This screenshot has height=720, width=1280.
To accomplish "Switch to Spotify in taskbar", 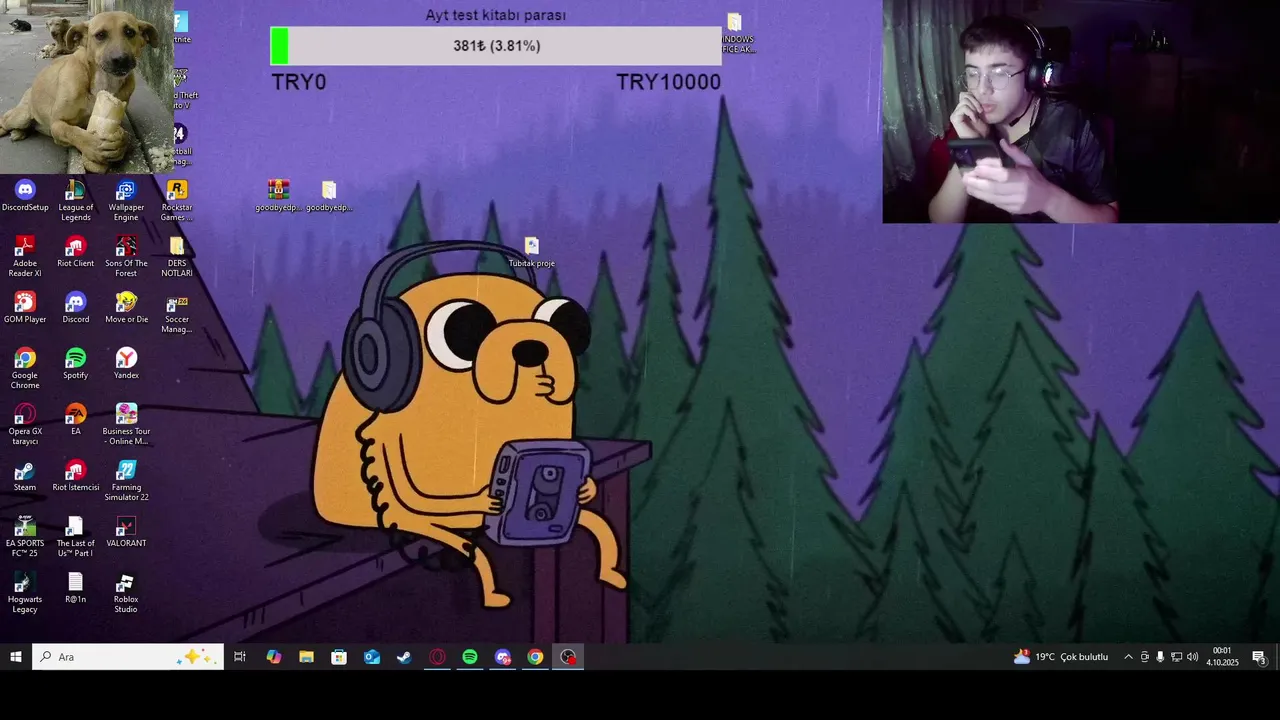I will [x=470, y=657].
